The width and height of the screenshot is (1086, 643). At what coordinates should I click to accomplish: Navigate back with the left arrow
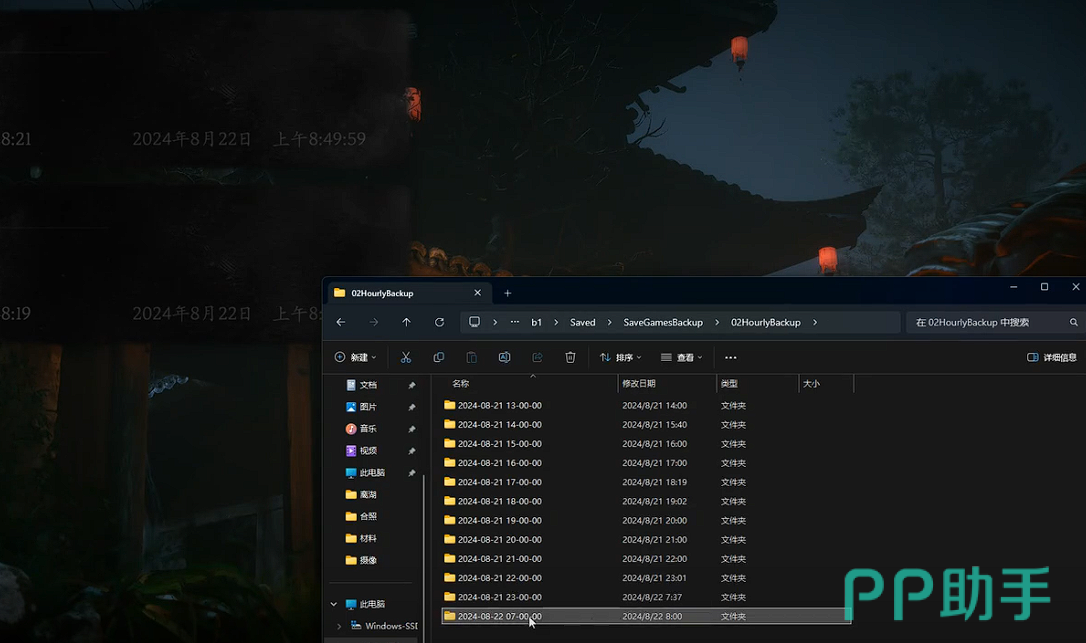point(341,322)
